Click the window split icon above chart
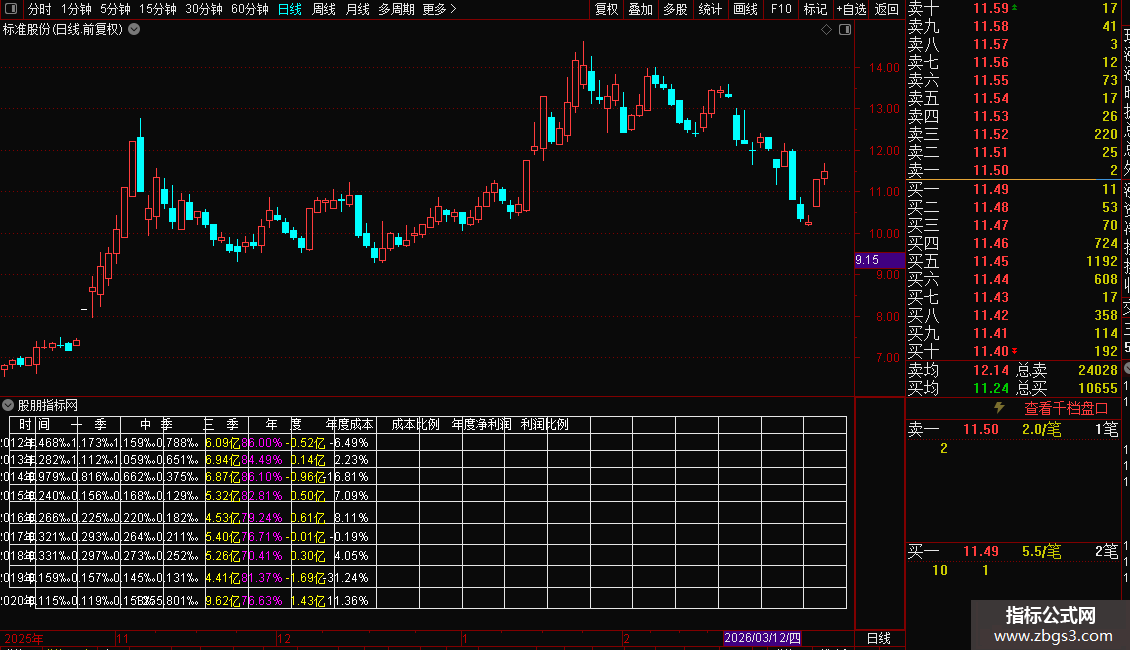The height and width of the screenshot is (650, 1130). coord(845,30)
